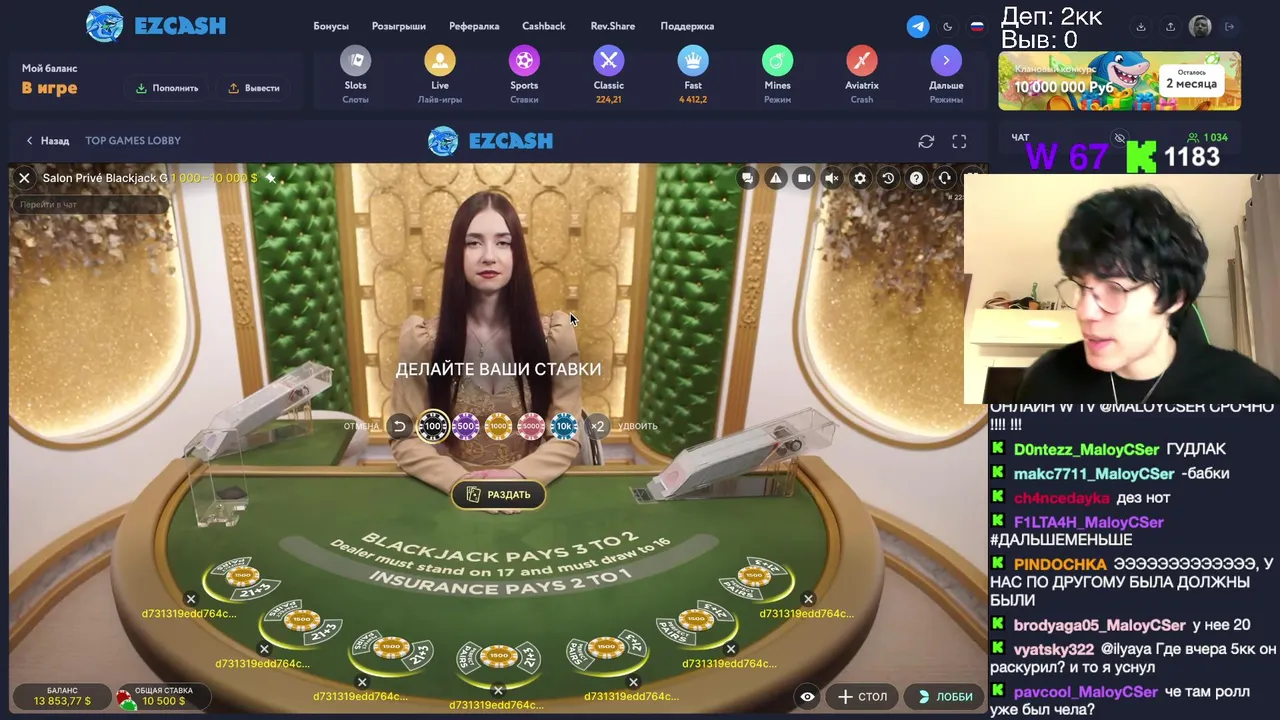Open the Telegram channel icon
Viewport: 1280px width, 720px height.
(918, 27)
